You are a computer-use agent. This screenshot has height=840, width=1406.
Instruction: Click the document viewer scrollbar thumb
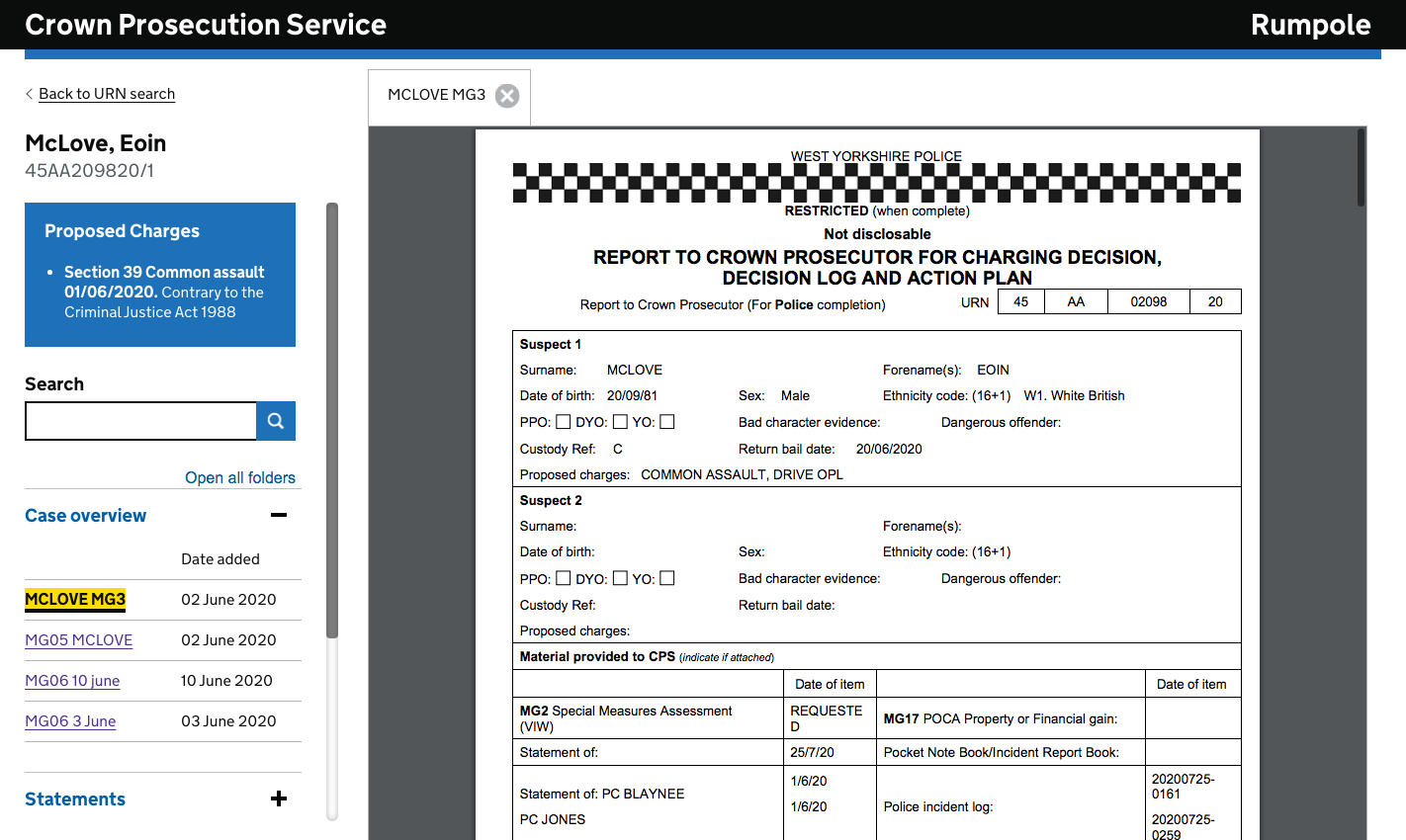point(1361,168)
